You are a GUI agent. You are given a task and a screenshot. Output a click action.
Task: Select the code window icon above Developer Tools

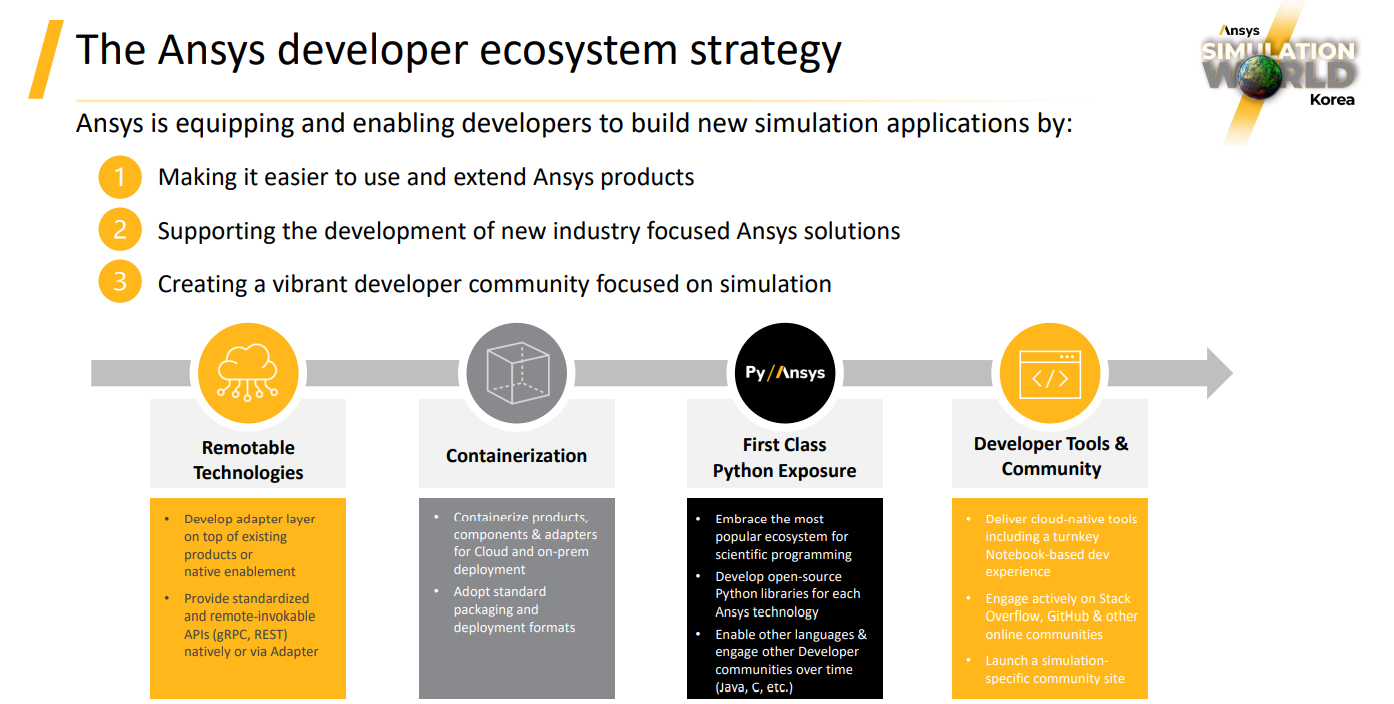pos(1050,373)
